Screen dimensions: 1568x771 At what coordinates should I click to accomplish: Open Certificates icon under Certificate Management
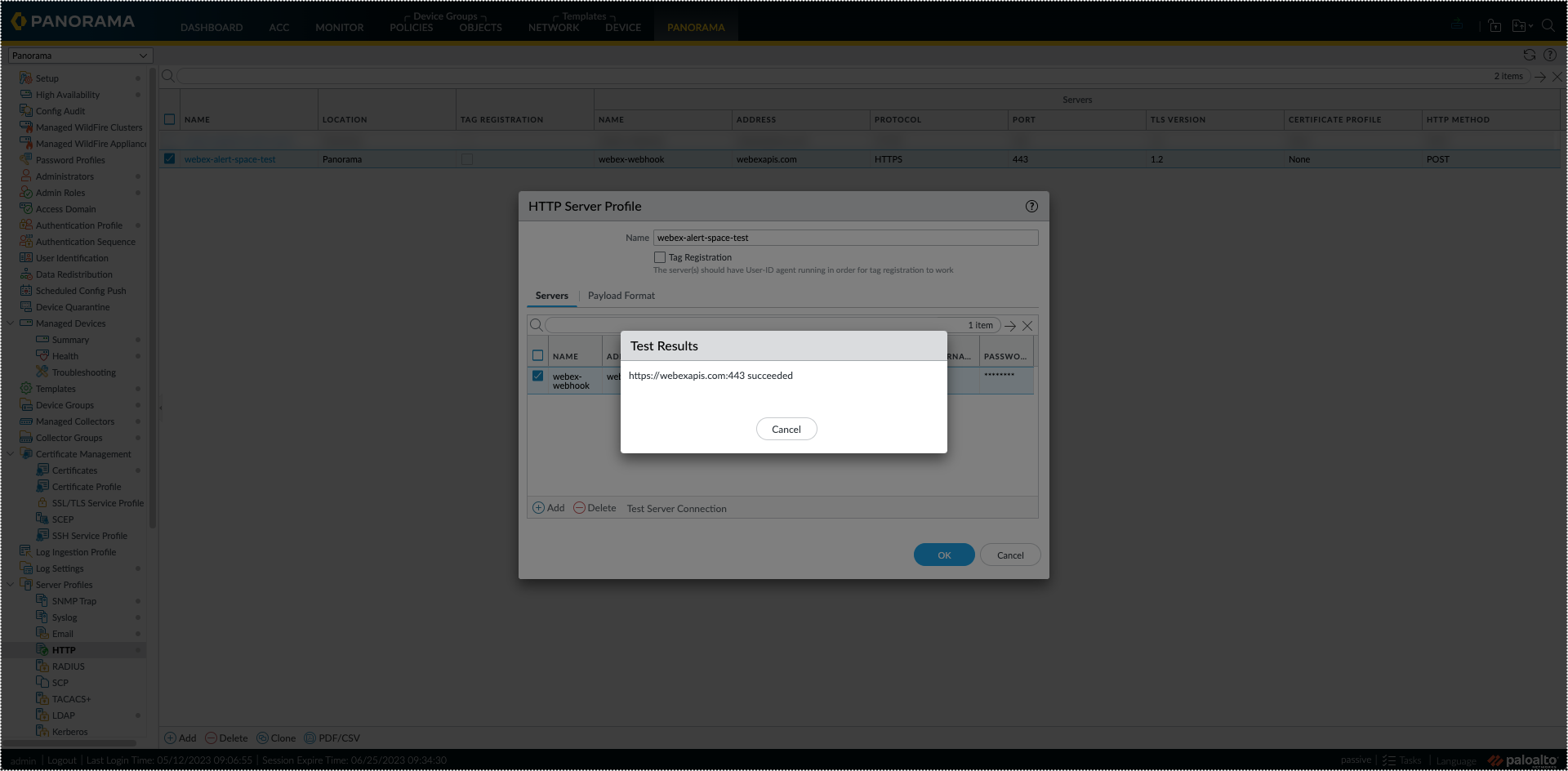point(42,470)
